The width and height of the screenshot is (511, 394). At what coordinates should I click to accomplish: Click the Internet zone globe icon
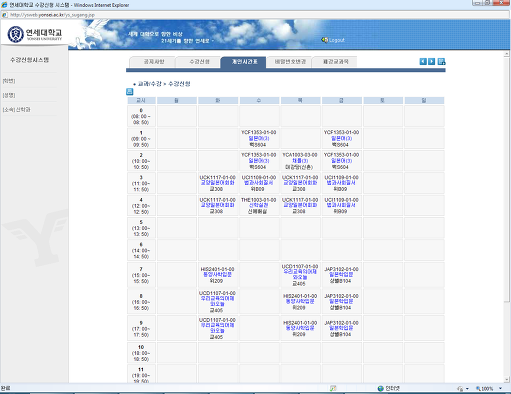[x=381, y=388]
